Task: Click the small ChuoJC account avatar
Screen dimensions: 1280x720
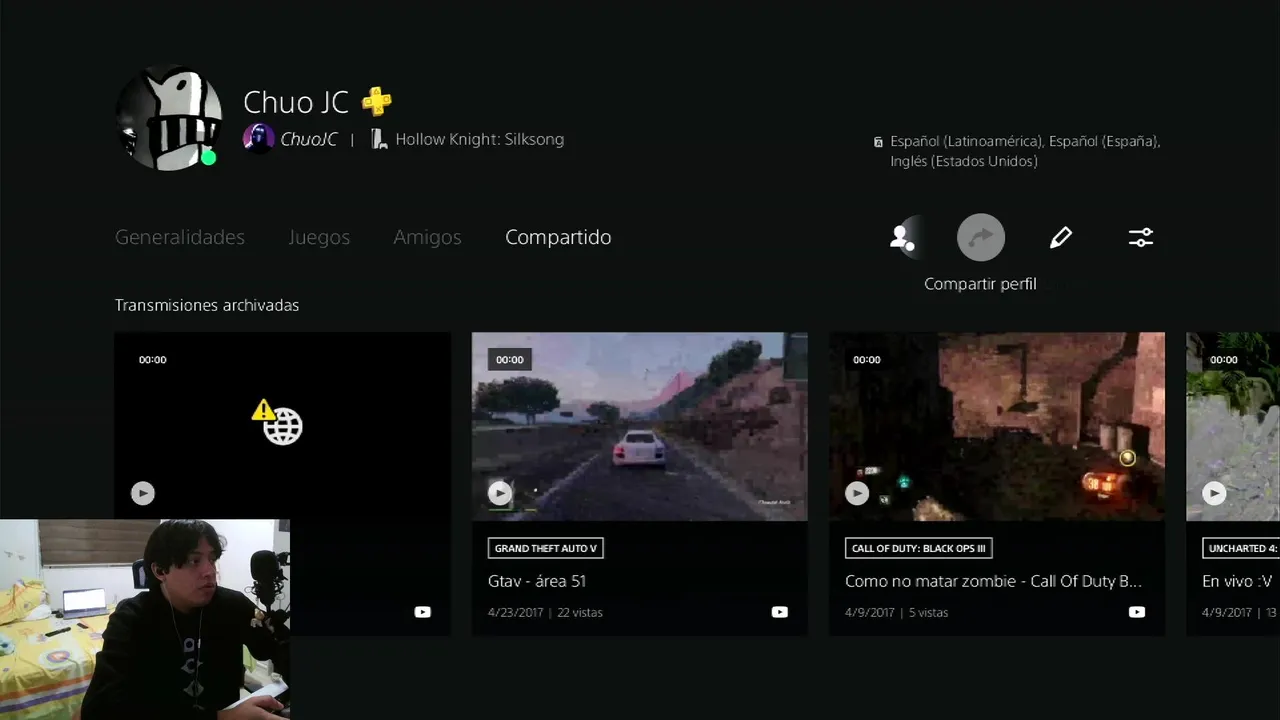Action: (258, 139)
